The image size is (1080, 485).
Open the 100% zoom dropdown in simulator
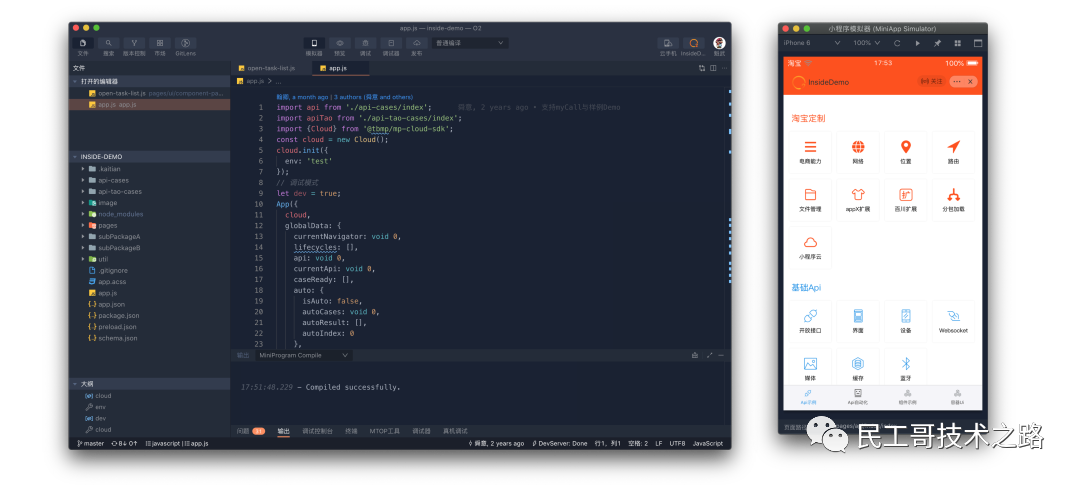pos(867,43)
